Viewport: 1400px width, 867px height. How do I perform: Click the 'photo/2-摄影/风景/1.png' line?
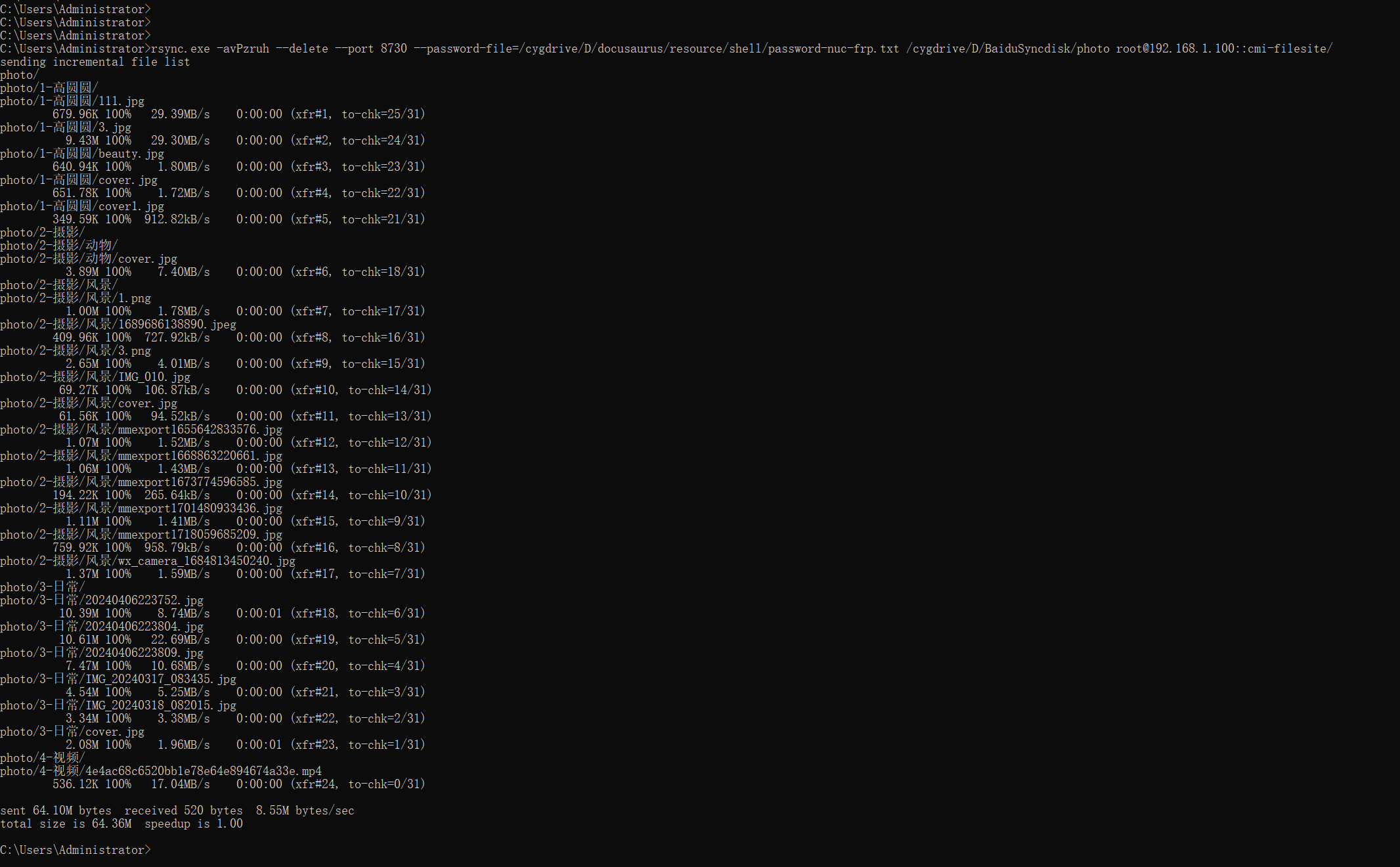[x=76, y=298]
